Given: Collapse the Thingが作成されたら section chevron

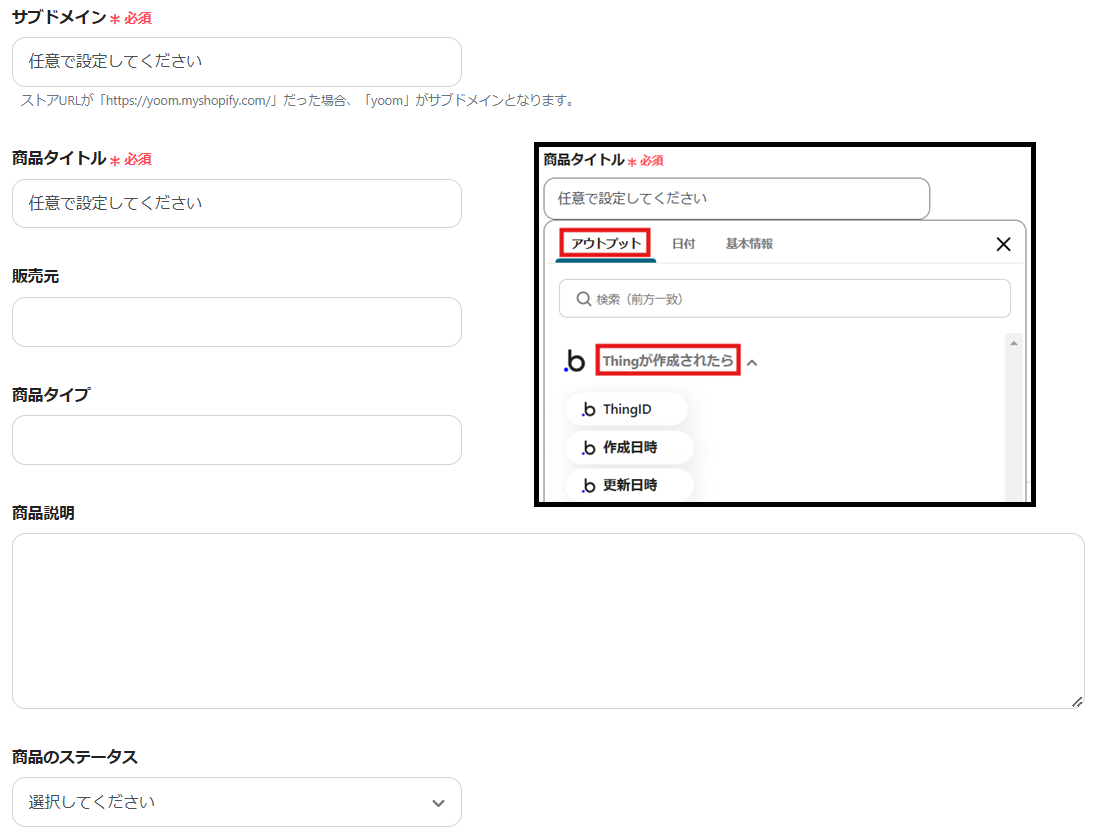Looking at the screenshot, I should click(x=752, y=363).
